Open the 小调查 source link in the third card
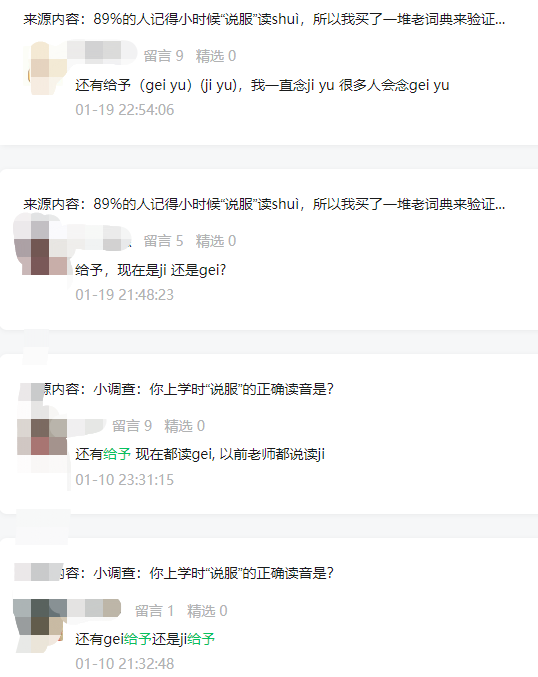The image size is (538, 677). click(189, 389)
